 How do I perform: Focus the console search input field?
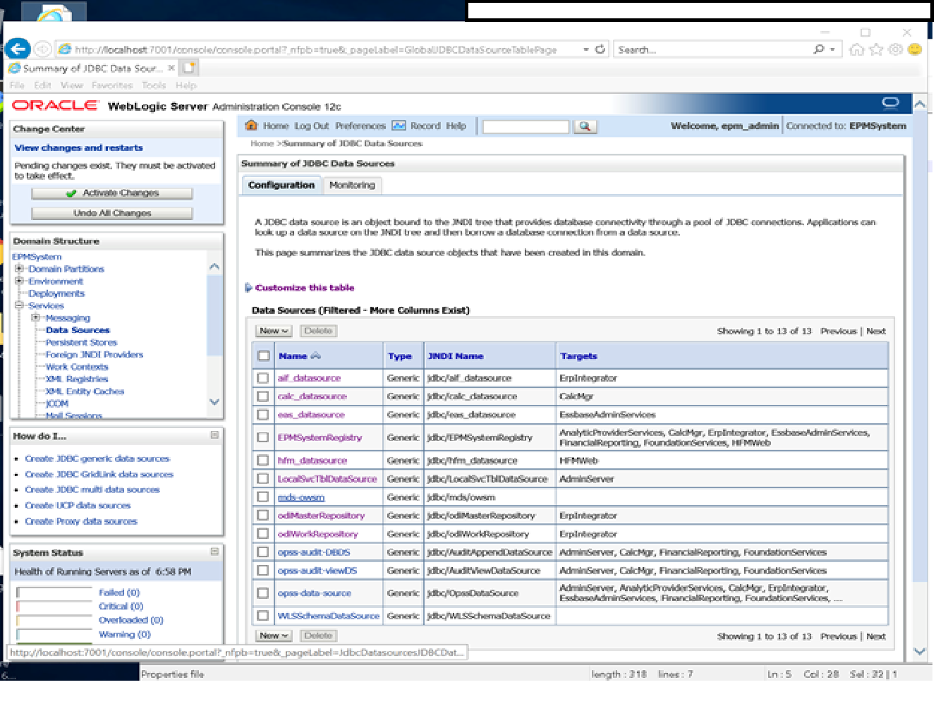pos(526,127)
